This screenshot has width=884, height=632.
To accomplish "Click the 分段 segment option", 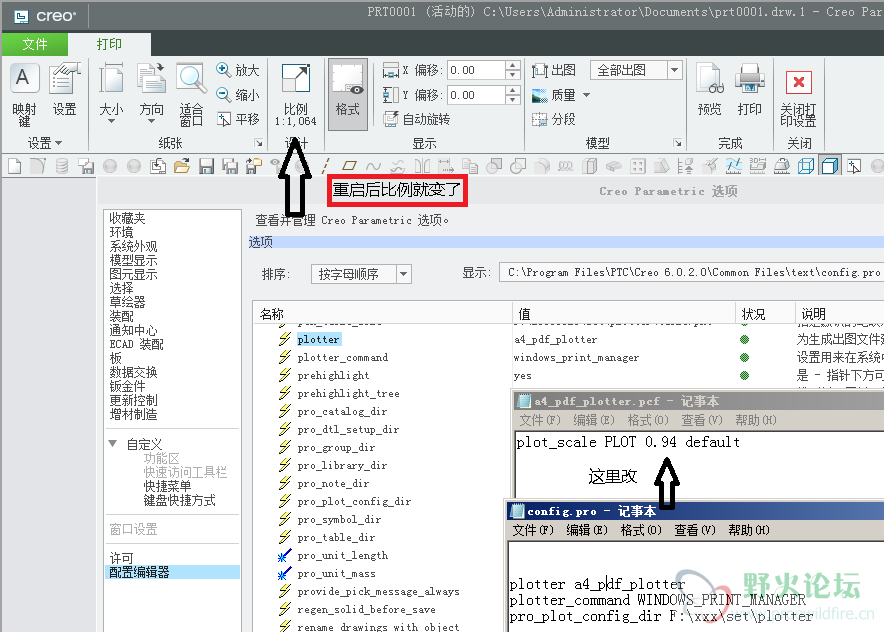I will point(554,119).
